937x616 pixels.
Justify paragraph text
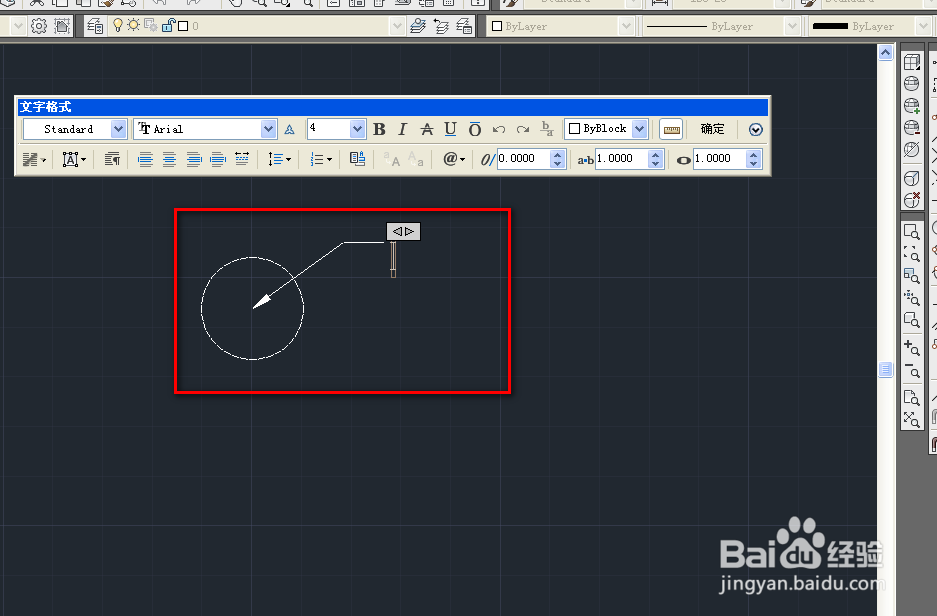tap(218, 160)
